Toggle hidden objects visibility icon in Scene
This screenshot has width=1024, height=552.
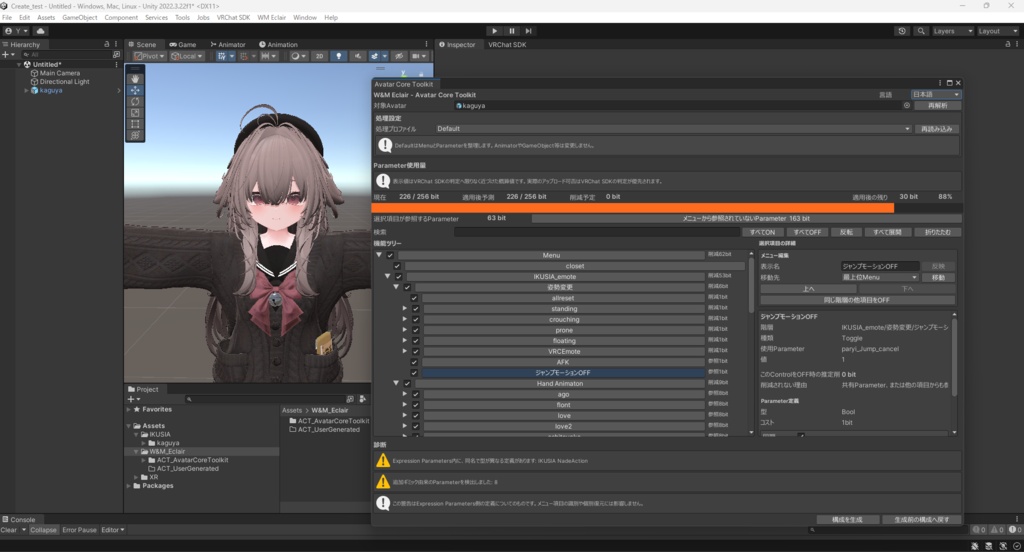(x=398, y=56)
